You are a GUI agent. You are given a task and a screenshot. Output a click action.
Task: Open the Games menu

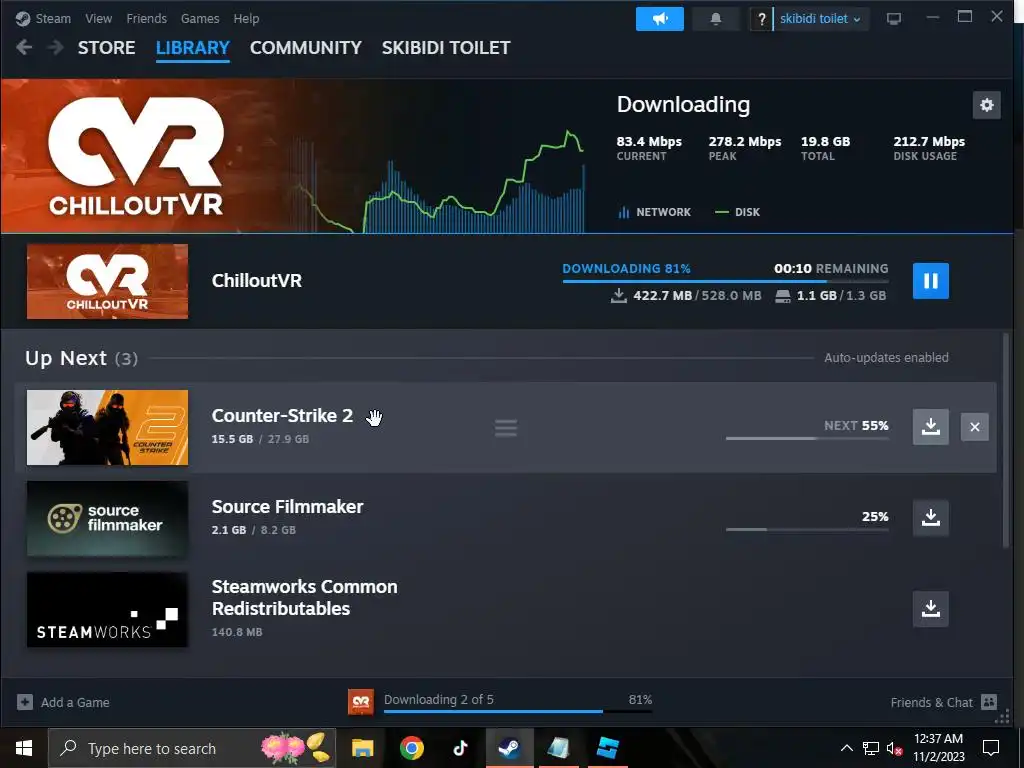(x=200, y=18)
